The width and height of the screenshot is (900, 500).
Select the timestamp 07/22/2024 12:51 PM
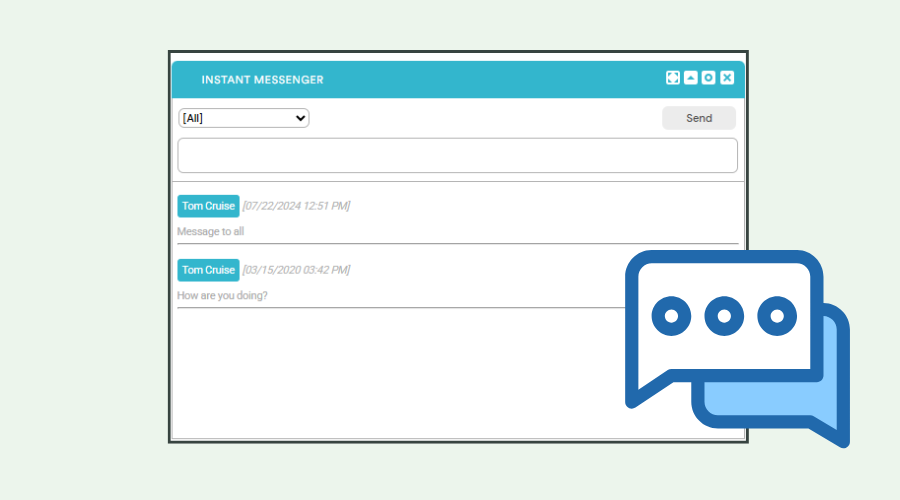[296, 206]
